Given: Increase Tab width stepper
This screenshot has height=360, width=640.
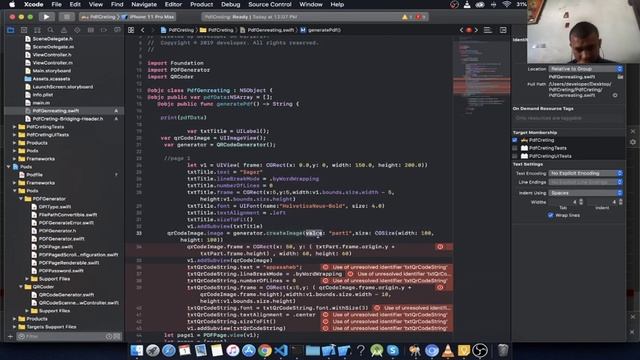Looking at the screenshot, I should click(x=581, y=200).
